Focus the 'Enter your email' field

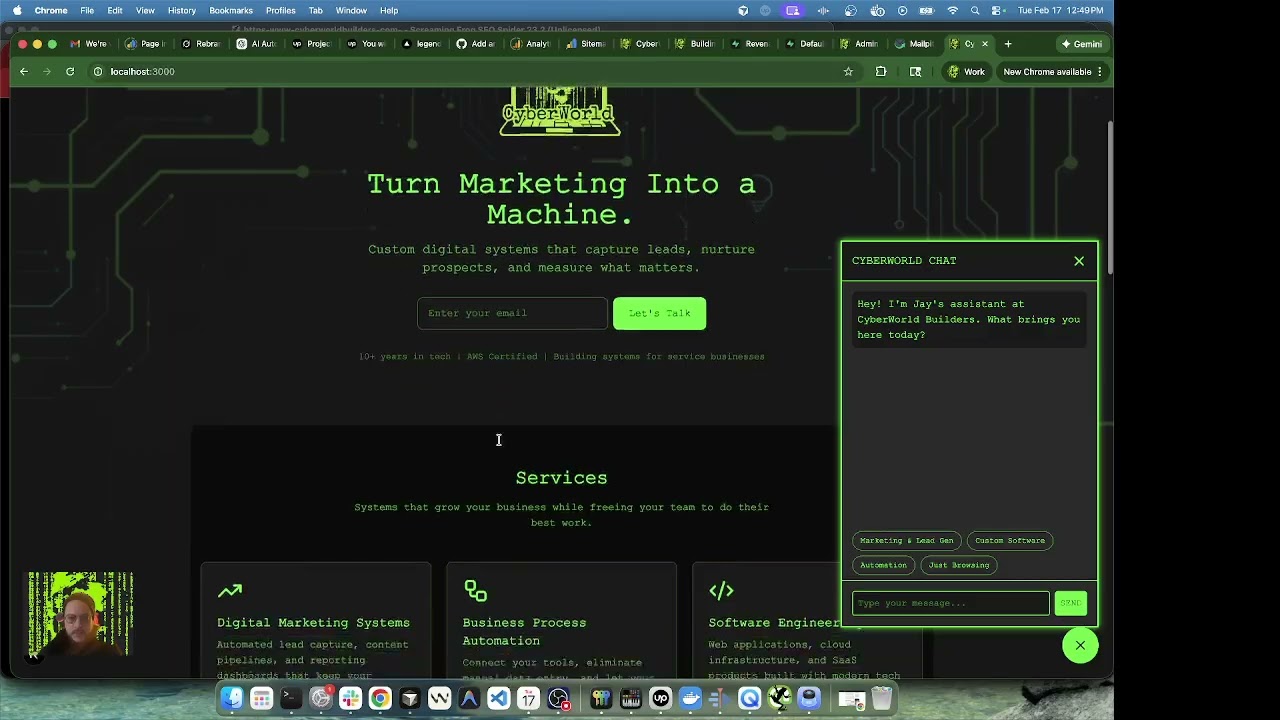click(512, 313)
